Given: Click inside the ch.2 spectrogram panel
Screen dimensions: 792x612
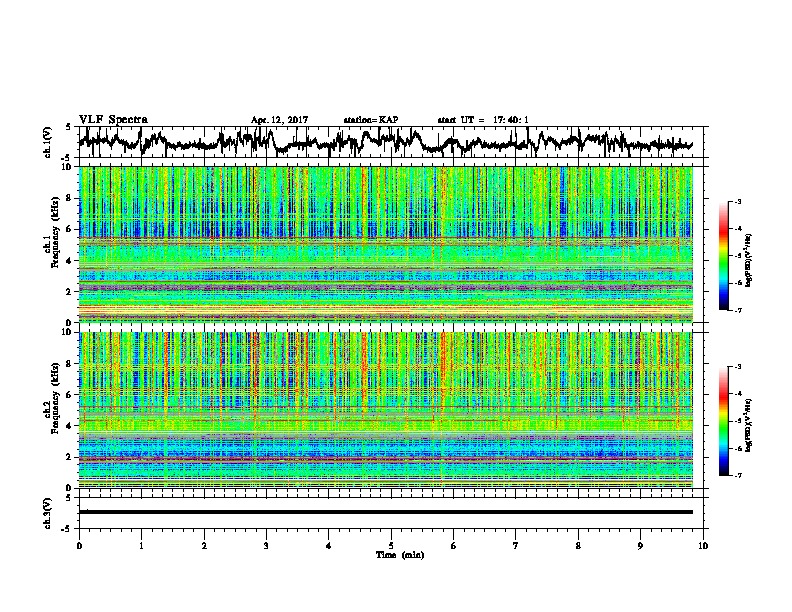Looking at the screenshot, I should click(x=385, y=410).
